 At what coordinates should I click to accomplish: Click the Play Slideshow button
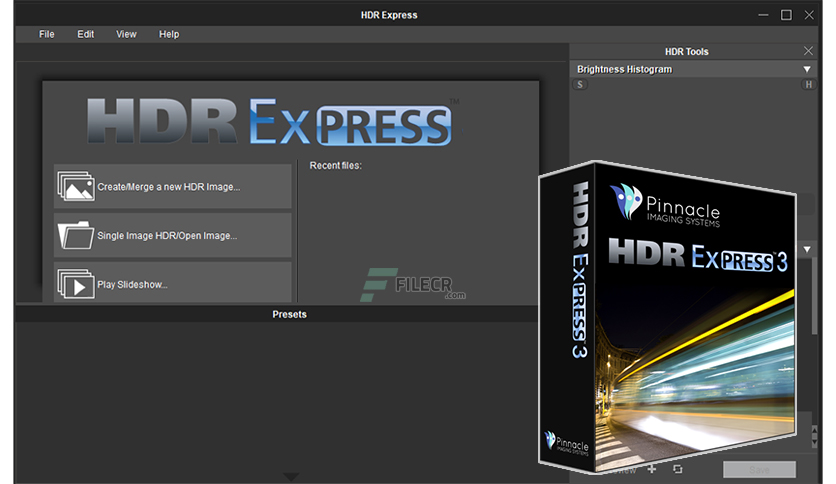[x=173, y=283]
